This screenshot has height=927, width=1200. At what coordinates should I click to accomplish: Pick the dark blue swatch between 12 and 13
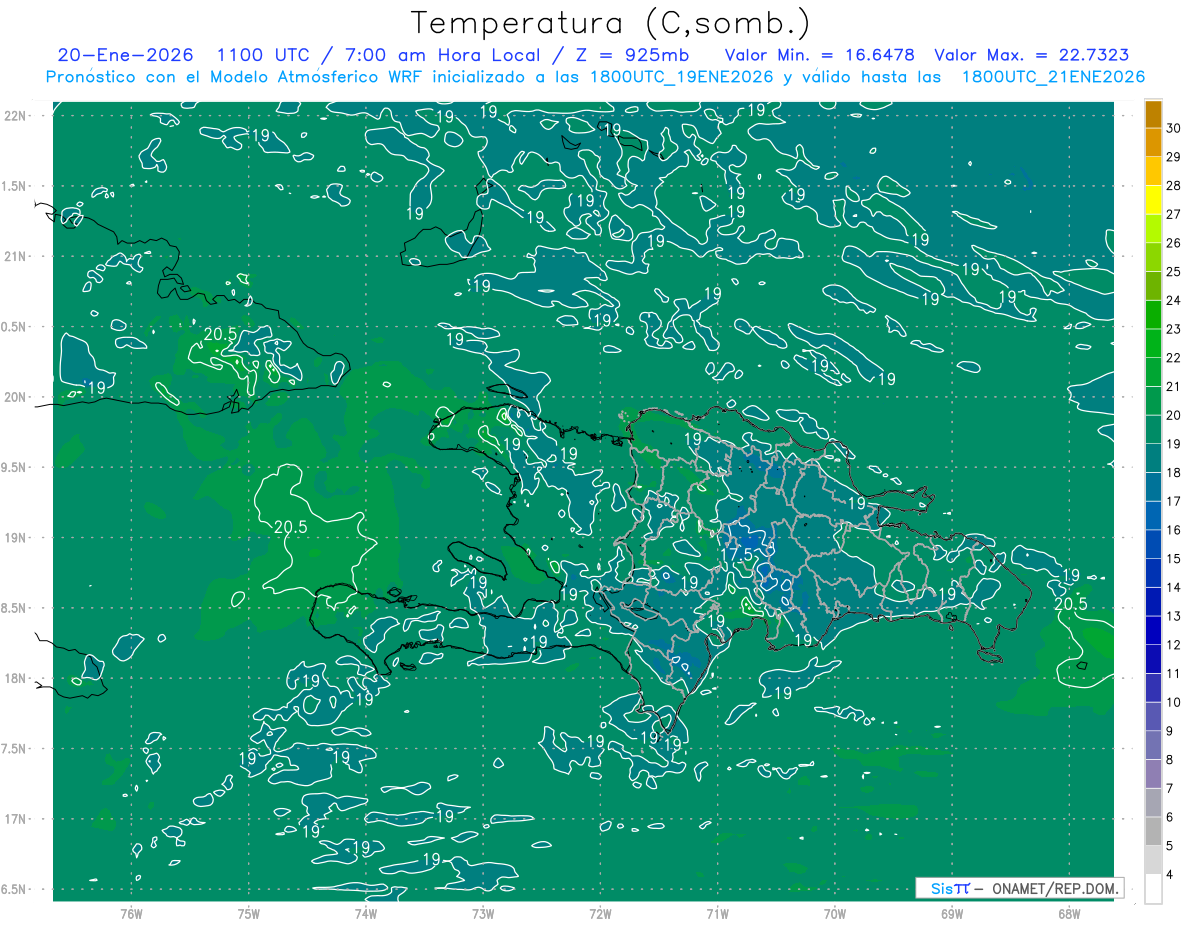click(x=1153, y=630)
